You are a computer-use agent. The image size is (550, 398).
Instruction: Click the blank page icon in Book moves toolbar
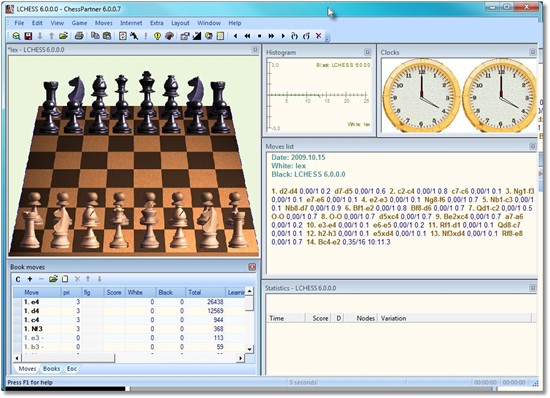coord(65,279)
